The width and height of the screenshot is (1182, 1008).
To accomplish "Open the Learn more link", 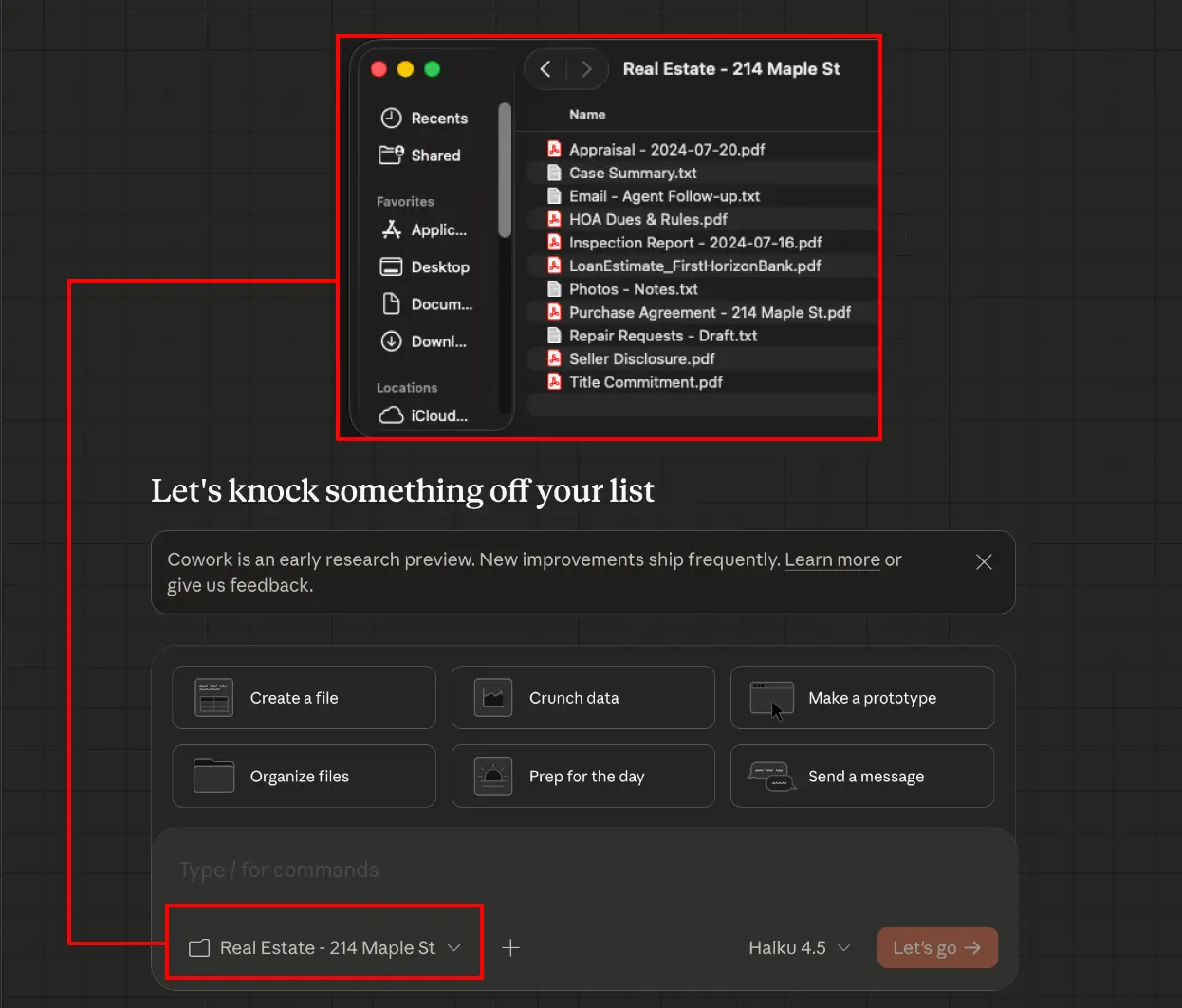I will 832,559.
